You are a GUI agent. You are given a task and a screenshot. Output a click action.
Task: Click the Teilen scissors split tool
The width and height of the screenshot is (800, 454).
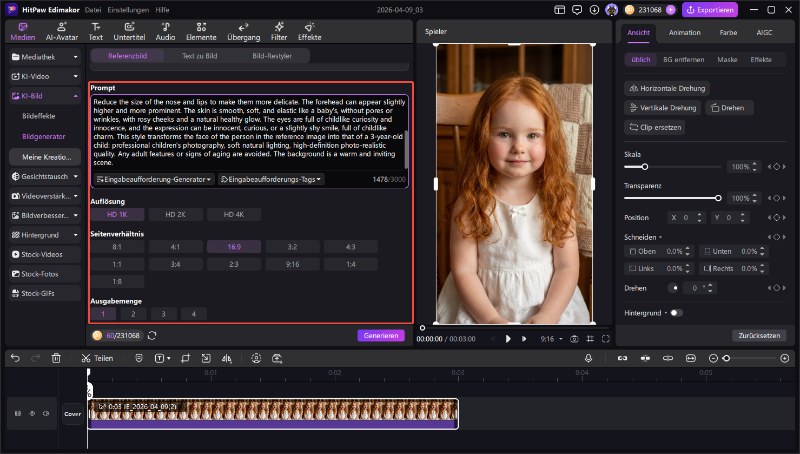(x=97, y=357)
